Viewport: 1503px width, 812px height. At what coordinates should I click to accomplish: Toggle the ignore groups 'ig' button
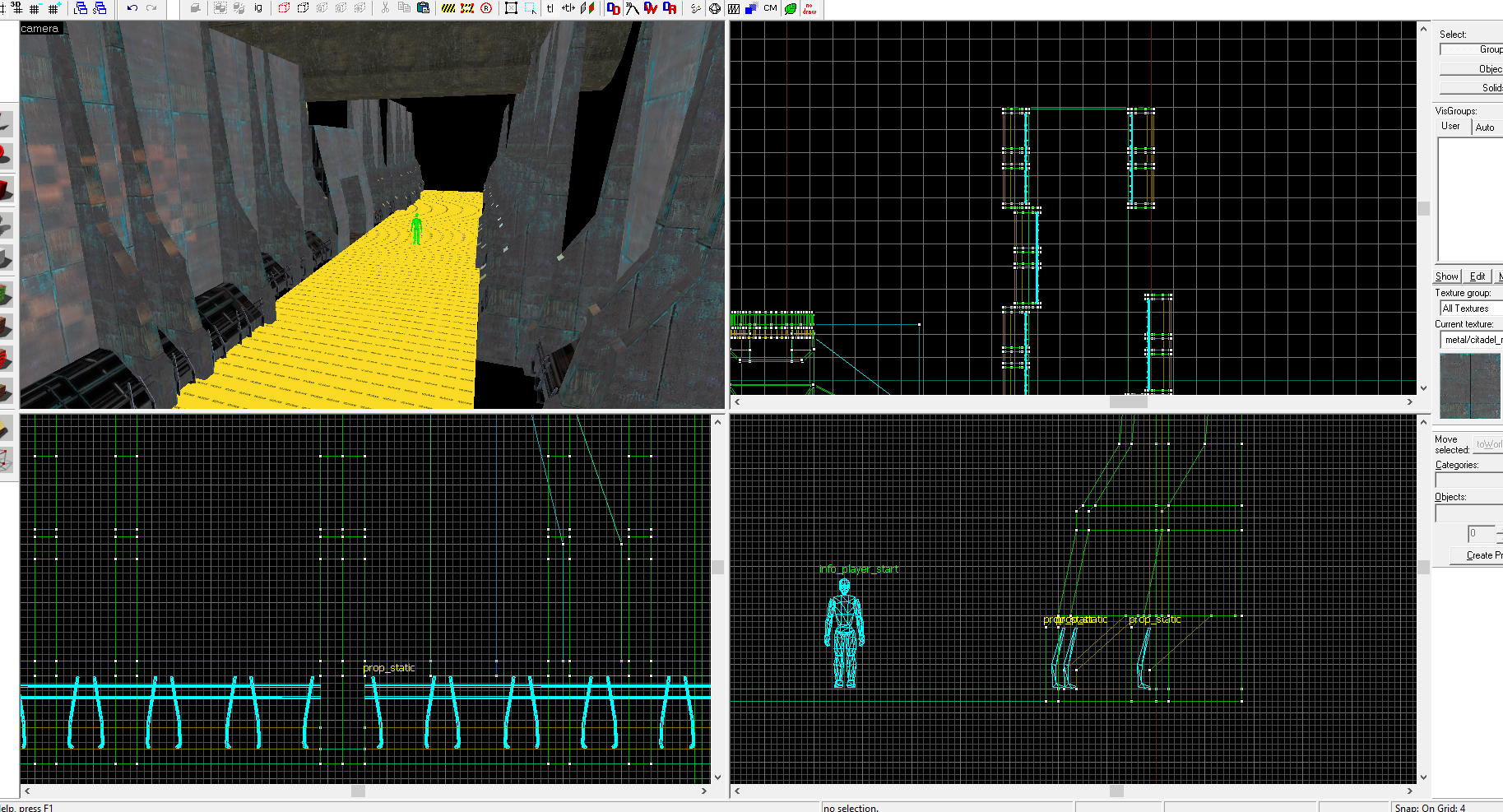[x=258, y=8]
